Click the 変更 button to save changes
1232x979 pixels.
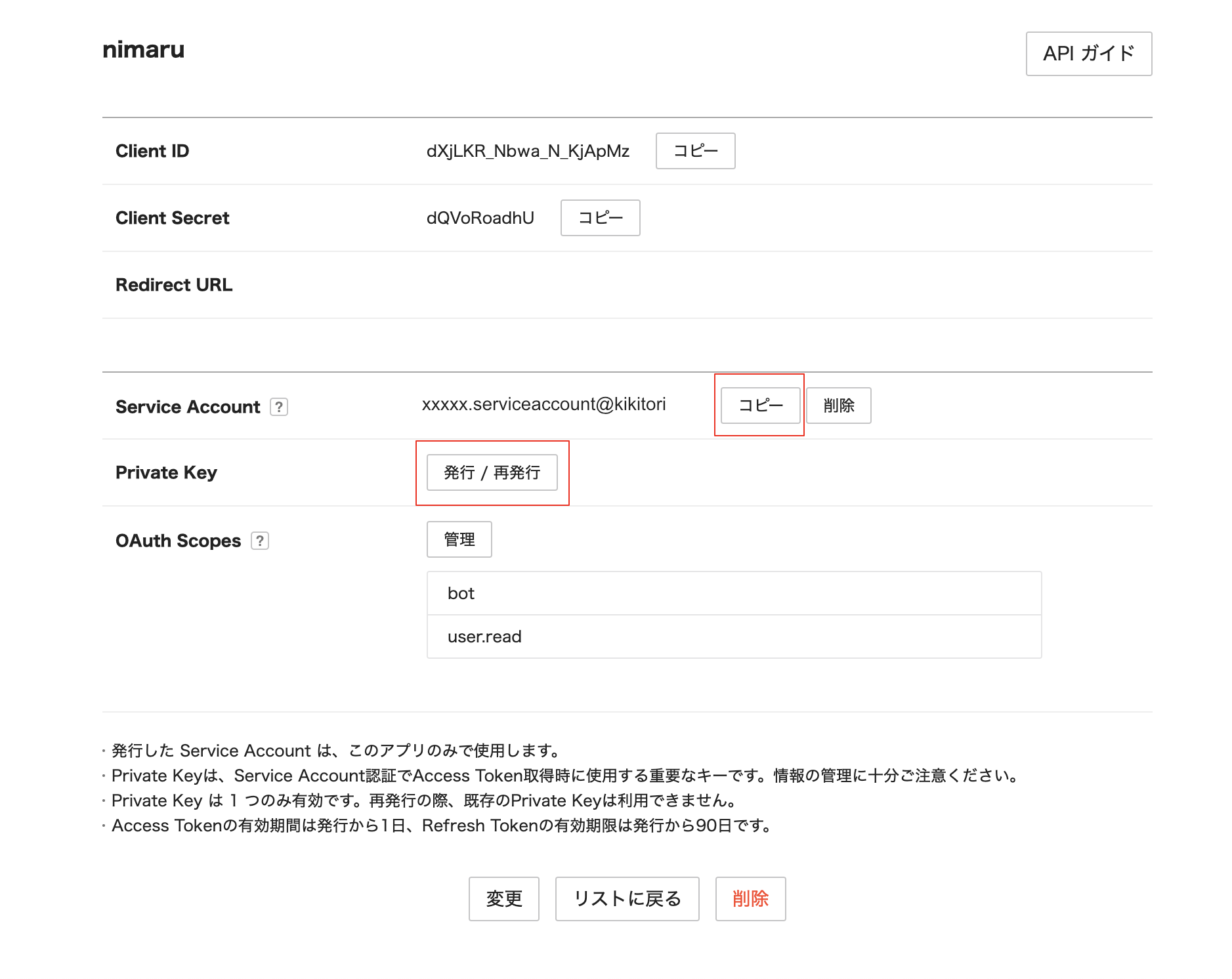click(503, 899)
